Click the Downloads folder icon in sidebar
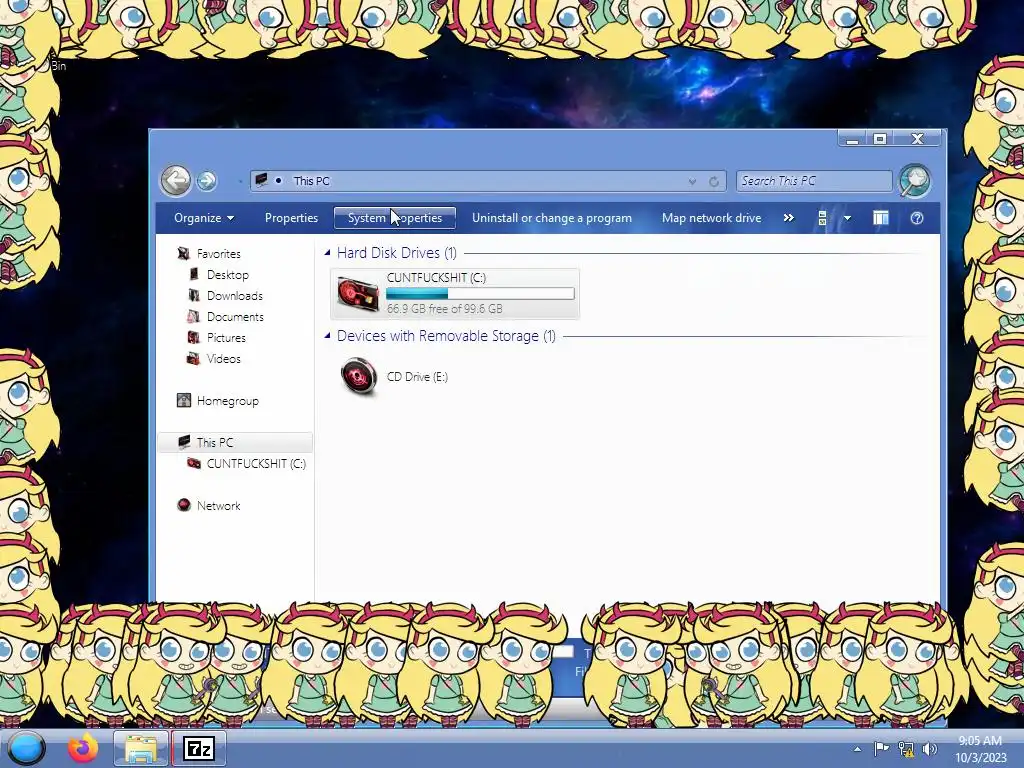1024x768 pixels. tap(194, 295)
